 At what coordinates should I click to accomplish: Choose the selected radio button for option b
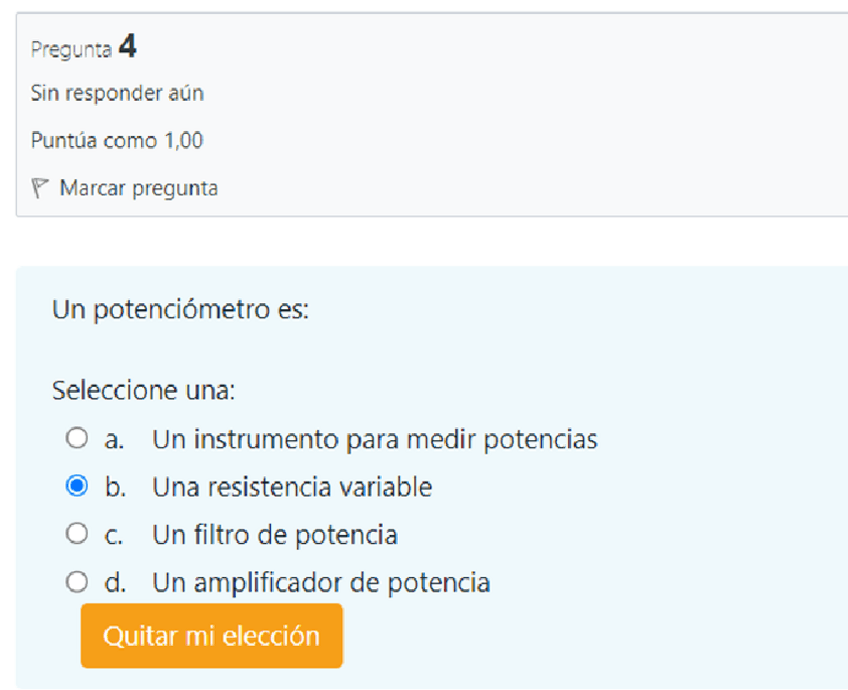76,487
